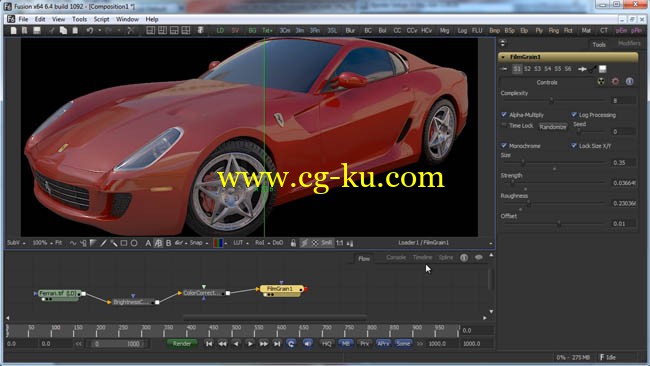
Task: Click the rectangle shape icon in viewer toolbar
Action: point(124,243)
